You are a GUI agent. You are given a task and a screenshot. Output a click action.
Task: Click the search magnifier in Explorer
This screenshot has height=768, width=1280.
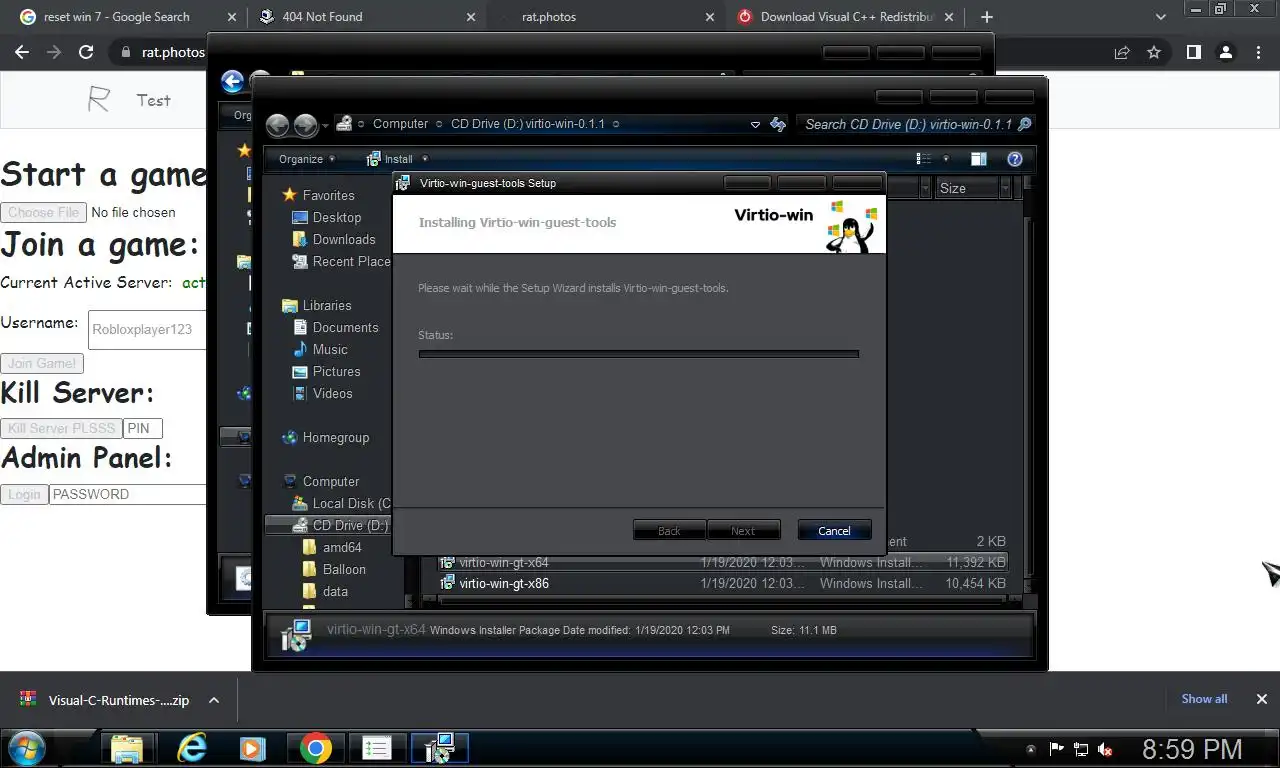[x=1023, y=124]
